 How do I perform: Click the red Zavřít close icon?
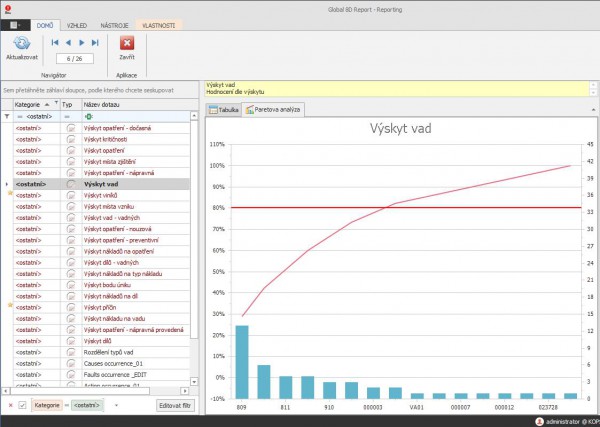[127, 43]
